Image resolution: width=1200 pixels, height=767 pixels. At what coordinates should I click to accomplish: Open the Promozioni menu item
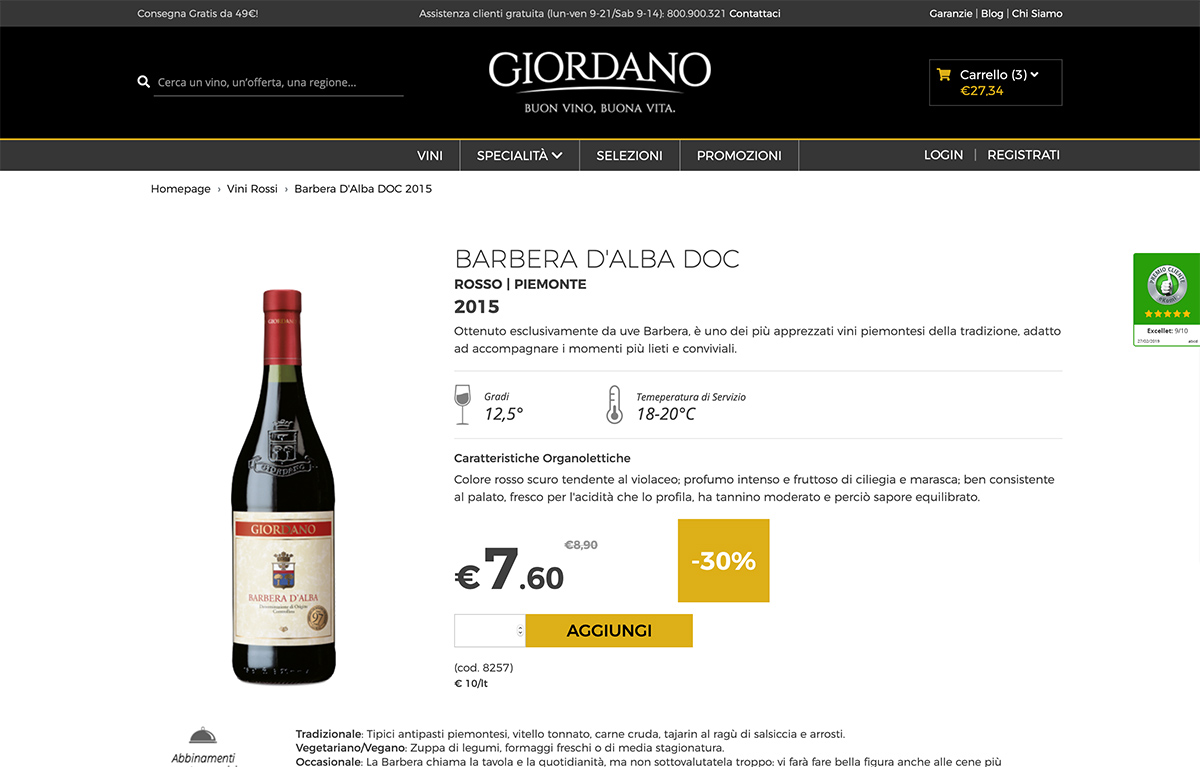click(739, 155)
